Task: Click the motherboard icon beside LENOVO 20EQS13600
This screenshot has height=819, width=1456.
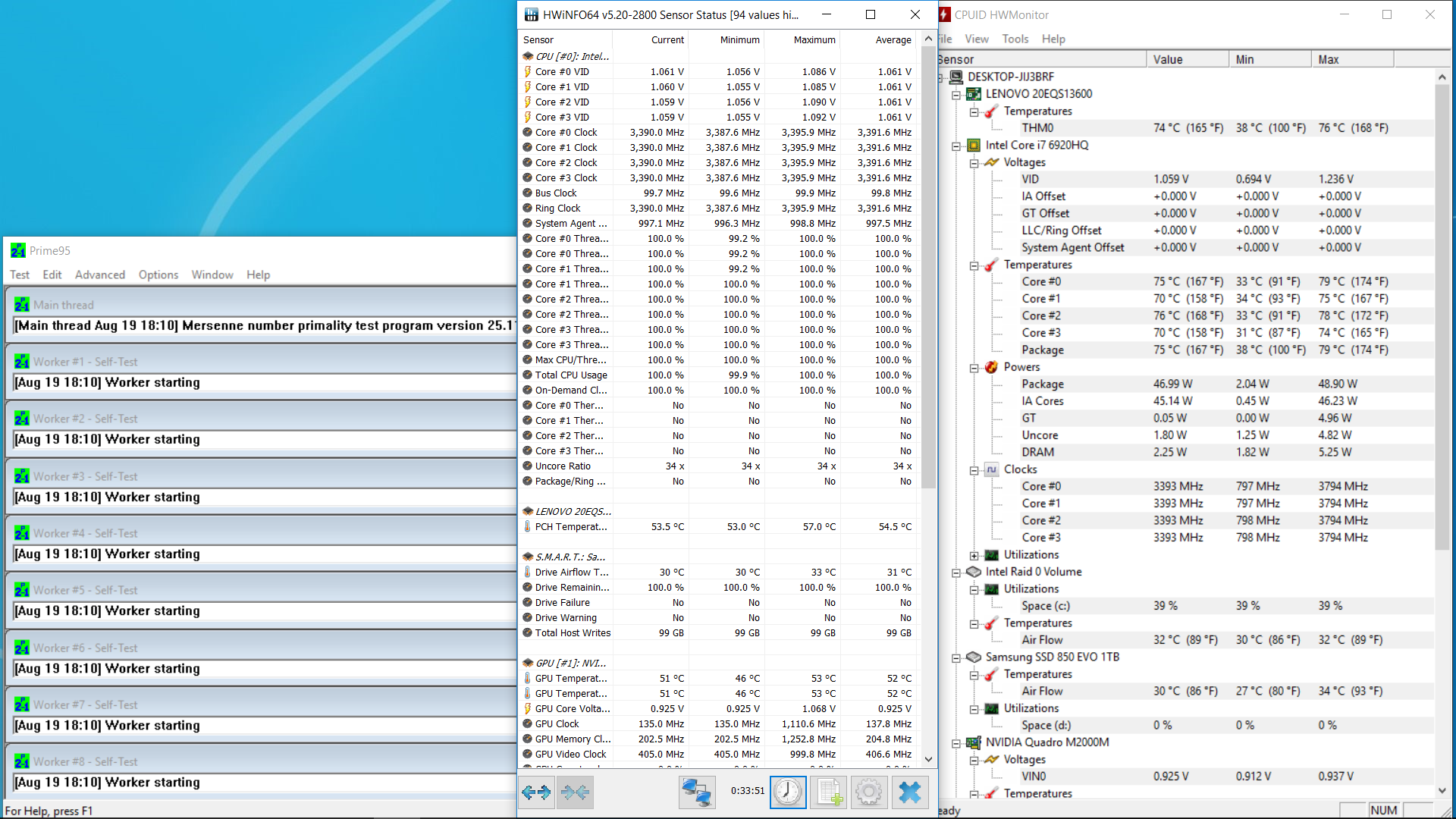Action: pos(974,94)
